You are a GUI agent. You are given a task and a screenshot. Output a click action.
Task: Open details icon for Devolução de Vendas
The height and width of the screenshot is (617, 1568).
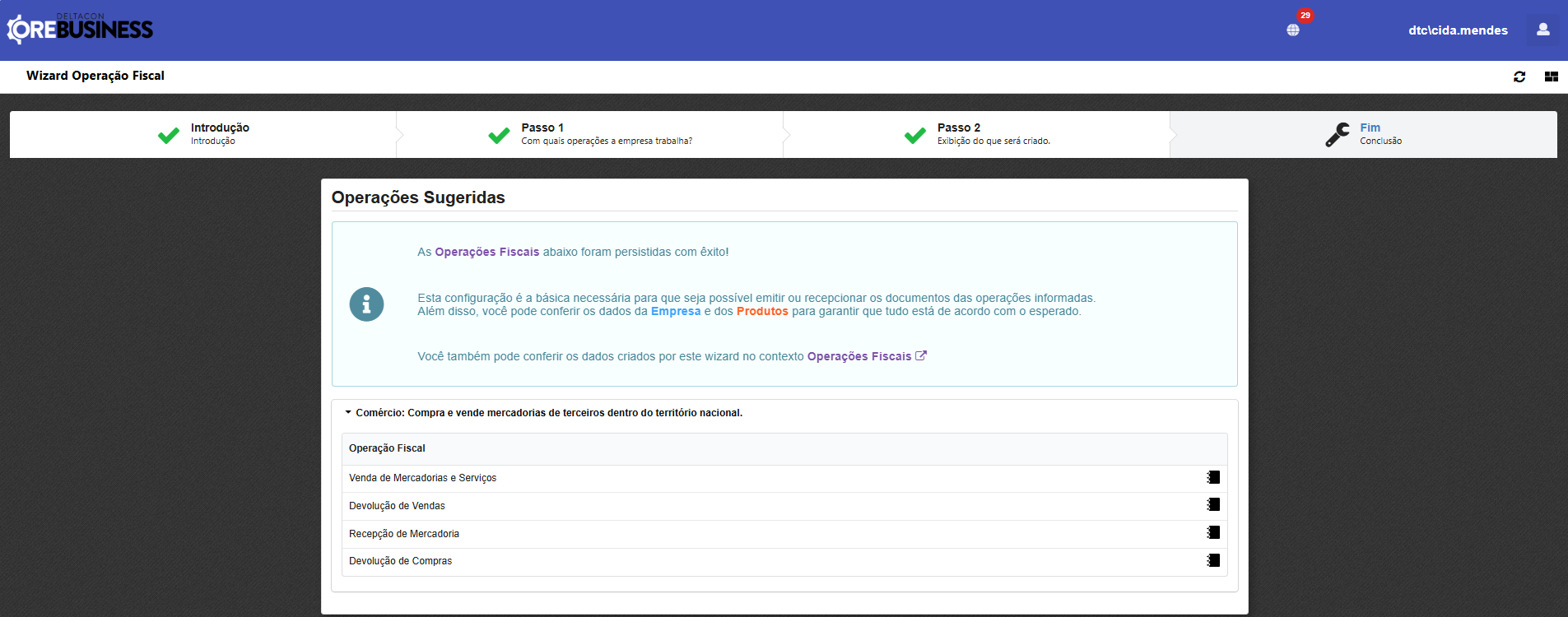click(x=1213, y=505)
